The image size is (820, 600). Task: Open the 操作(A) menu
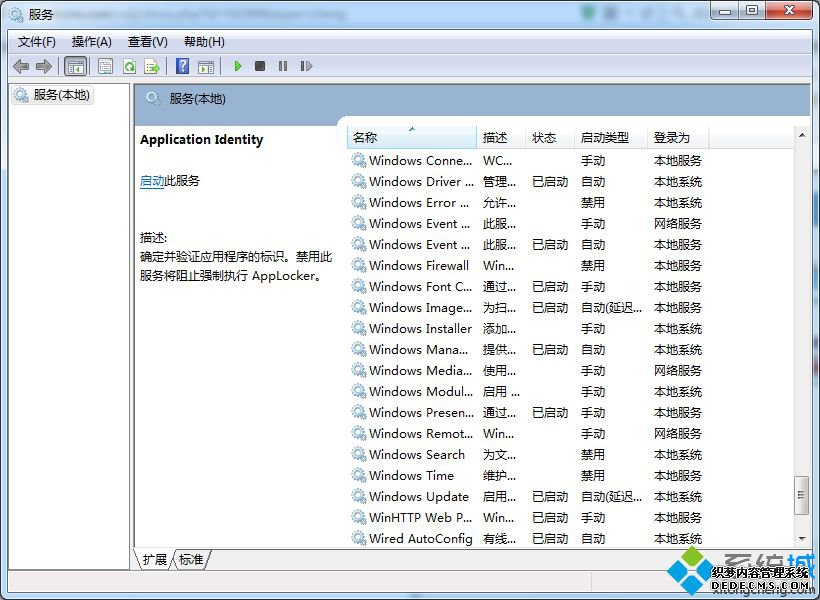coord(92,42)
